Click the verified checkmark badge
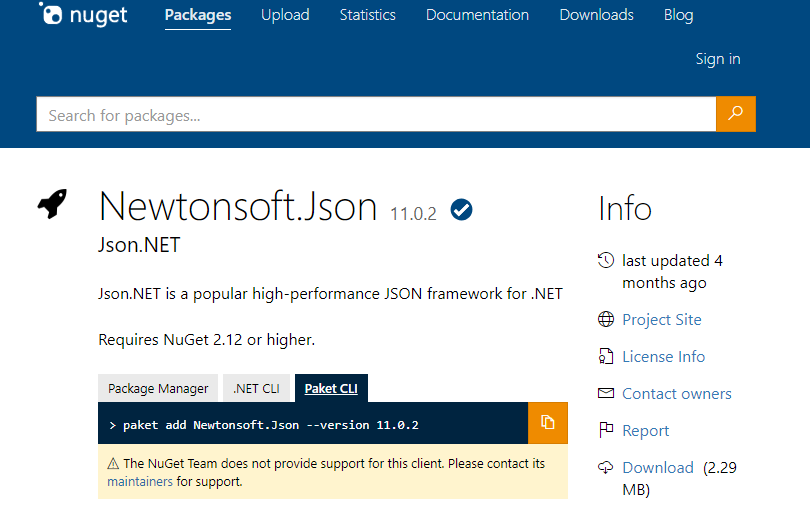 click(461, 210)
